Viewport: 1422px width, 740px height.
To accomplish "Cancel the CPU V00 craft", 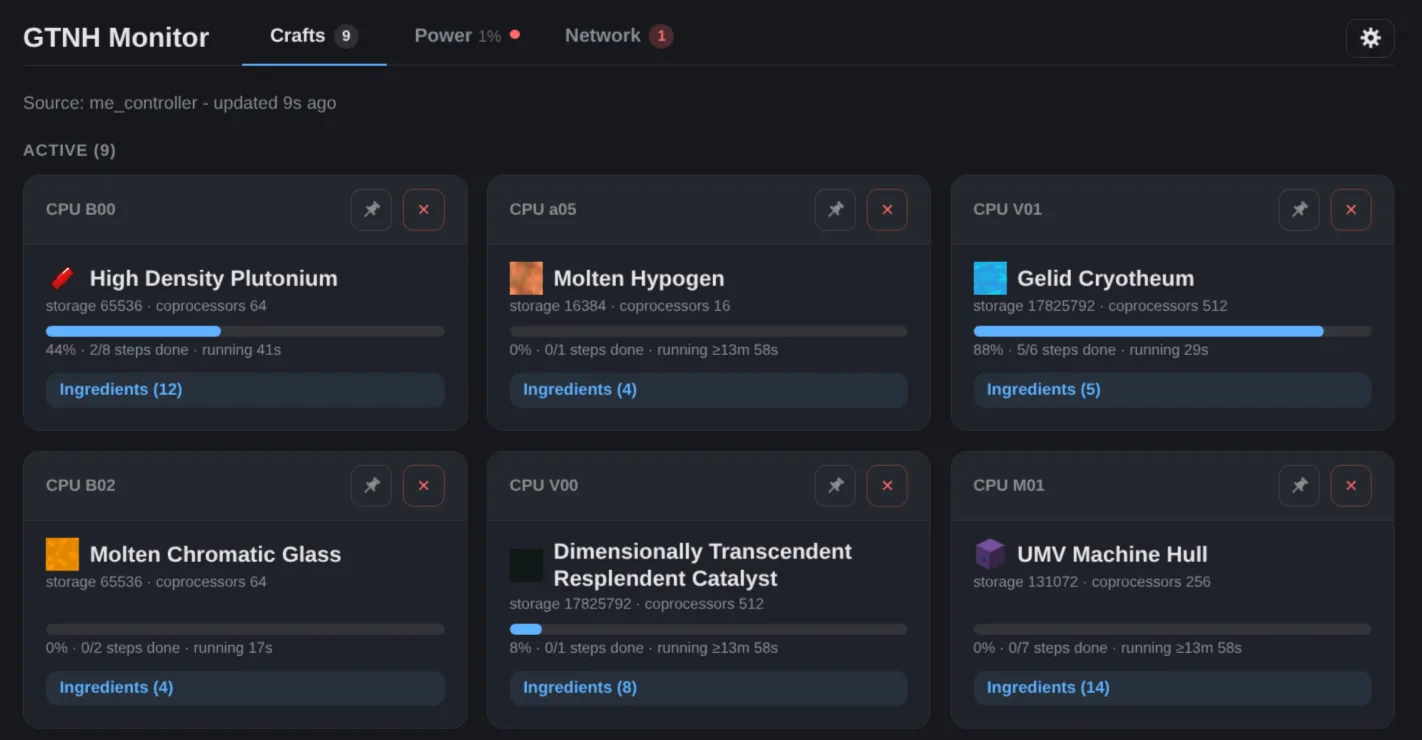I will [x=887, y=486].
